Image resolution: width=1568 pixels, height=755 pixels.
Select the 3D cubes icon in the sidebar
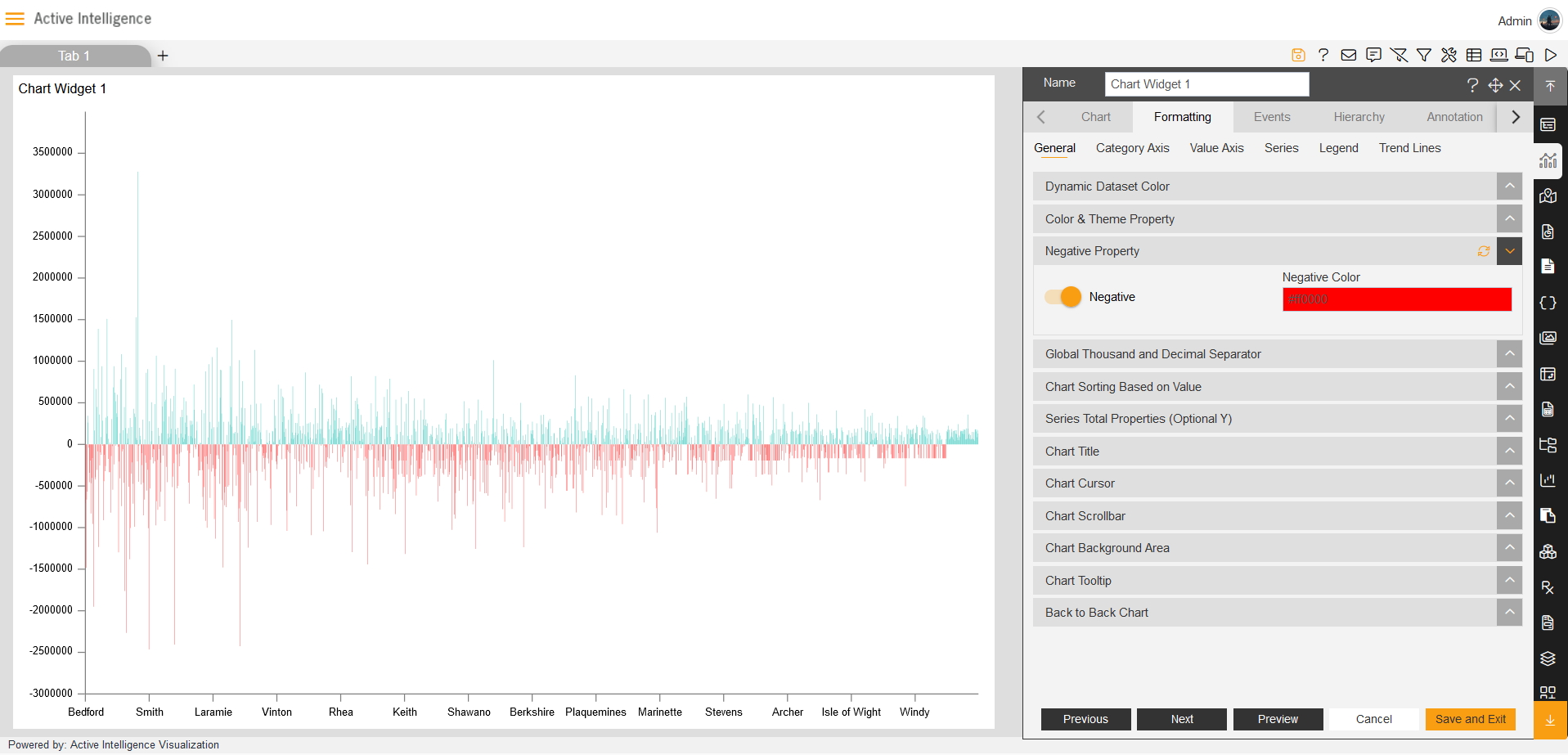1548,552
